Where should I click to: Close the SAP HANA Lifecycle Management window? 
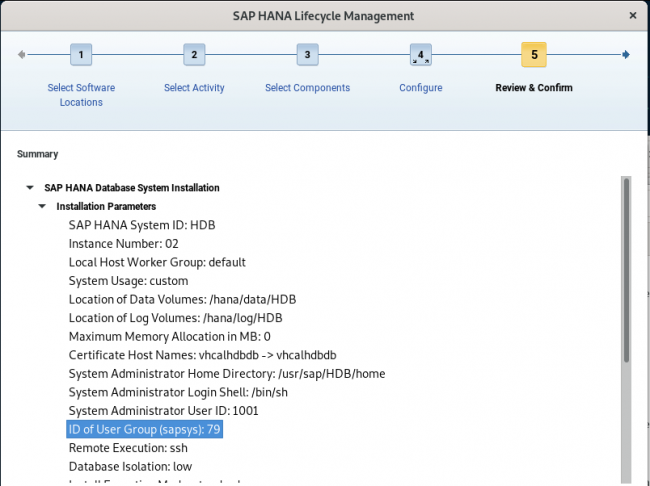(x=633, y=16)
